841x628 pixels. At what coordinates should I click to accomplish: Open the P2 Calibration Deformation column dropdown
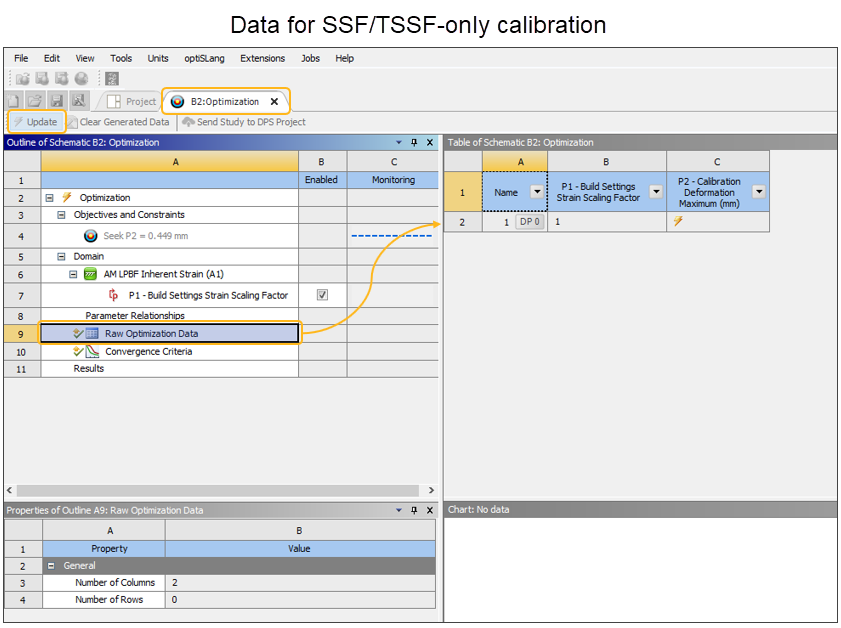point(759,191)
